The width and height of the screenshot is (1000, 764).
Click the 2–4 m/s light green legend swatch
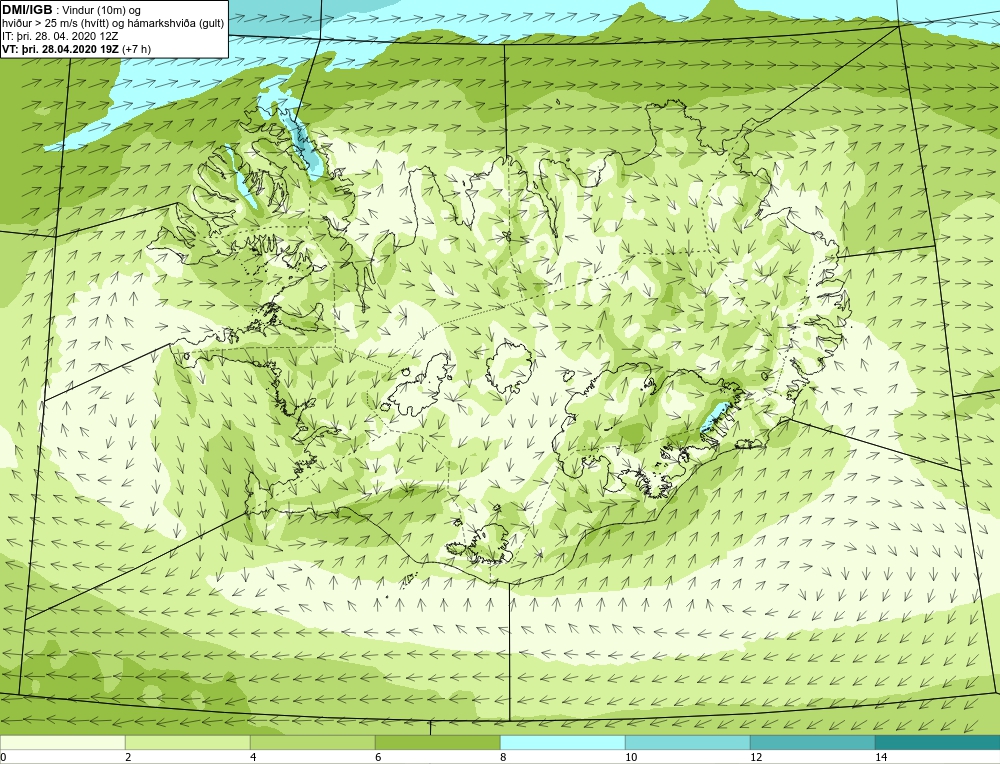tap(188, 742)
